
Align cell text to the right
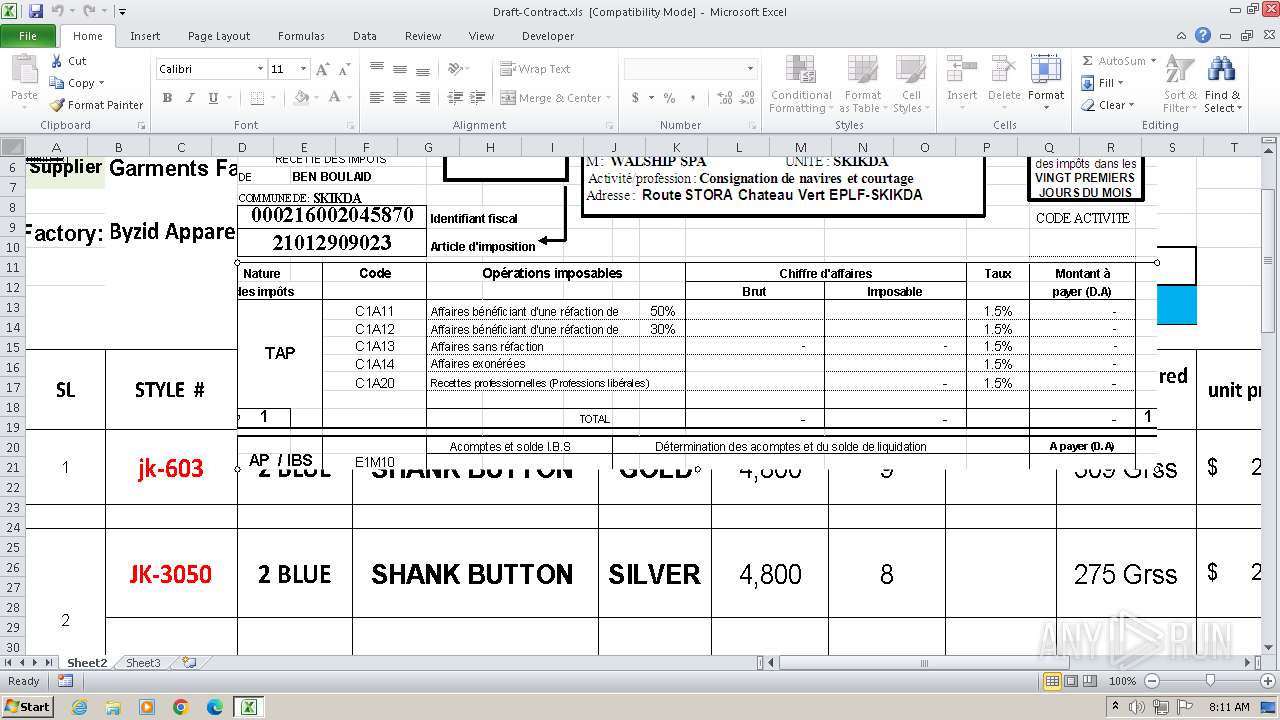tap(423, 98)
